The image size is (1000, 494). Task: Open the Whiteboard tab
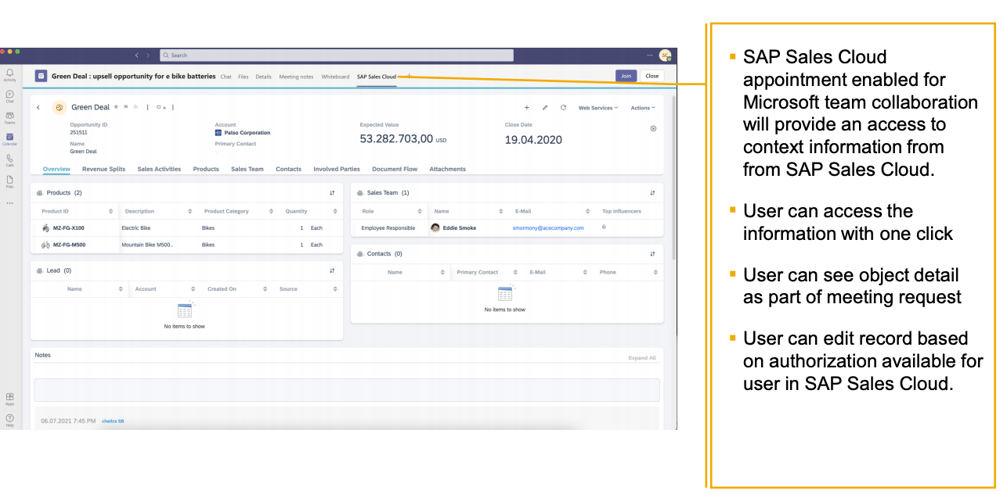pos(335,76)
